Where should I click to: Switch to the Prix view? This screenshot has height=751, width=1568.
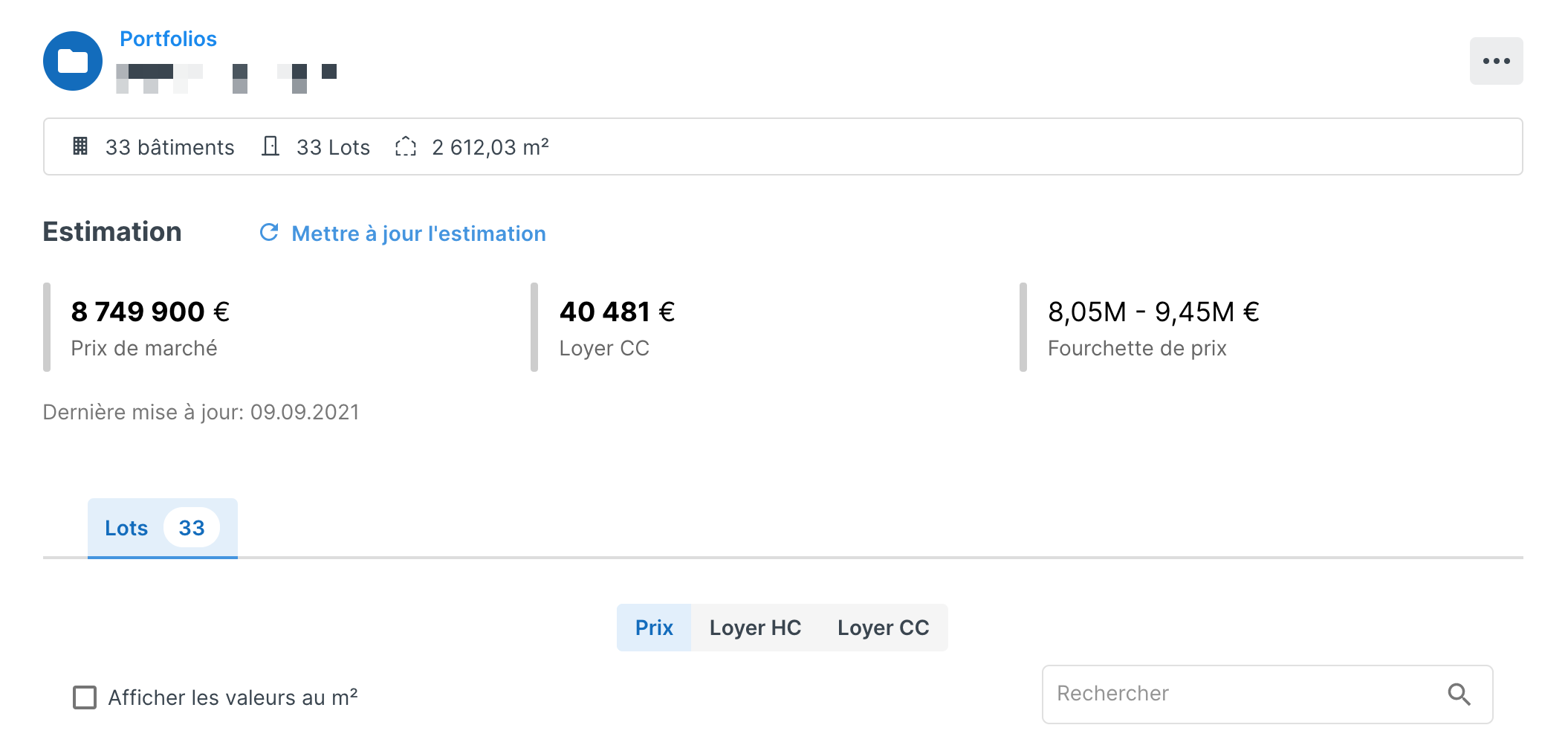(x=654, y=628)
